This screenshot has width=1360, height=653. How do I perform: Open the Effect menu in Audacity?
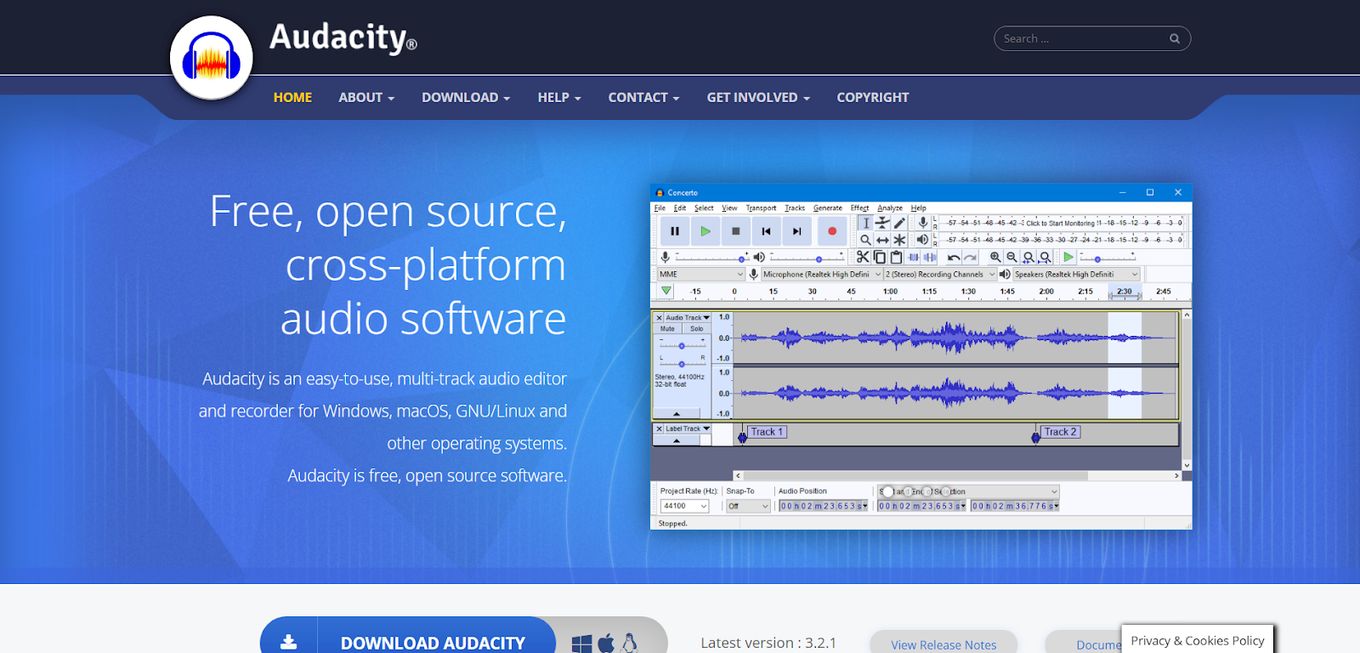click(x=859, y=208)
